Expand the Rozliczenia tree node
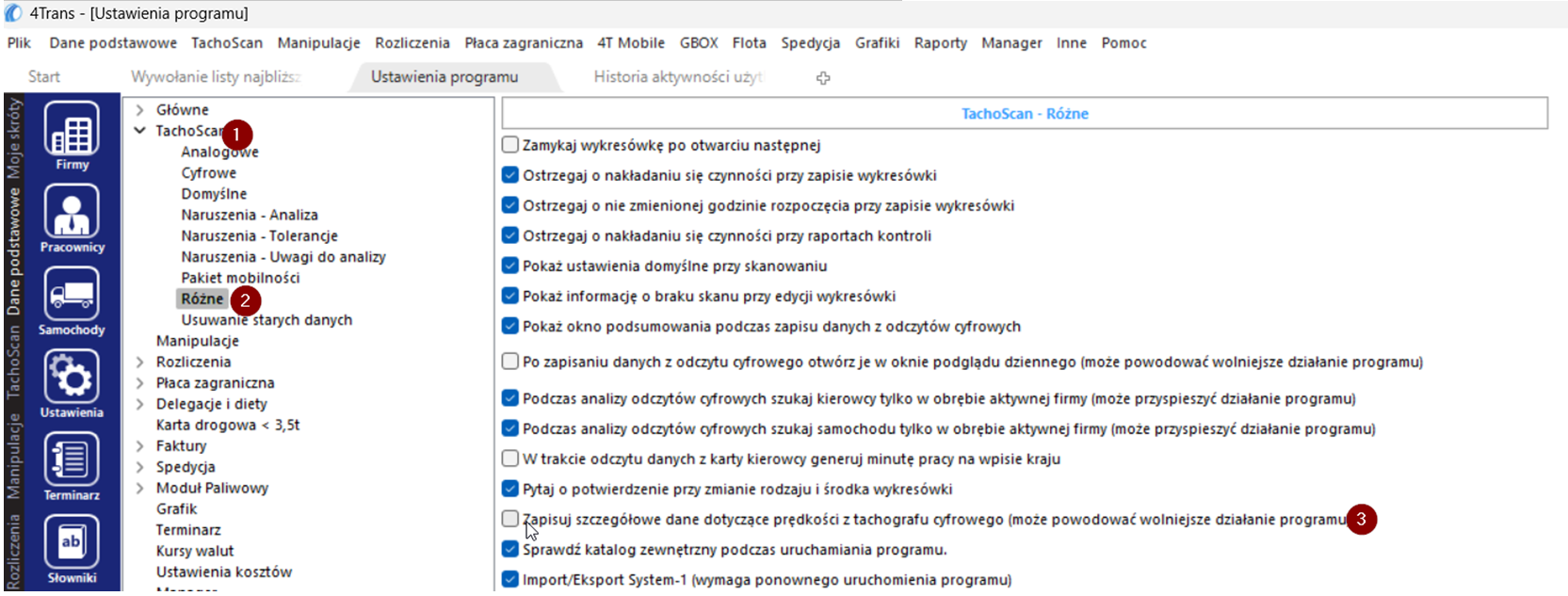1568x596 pixels. (139, 362)
